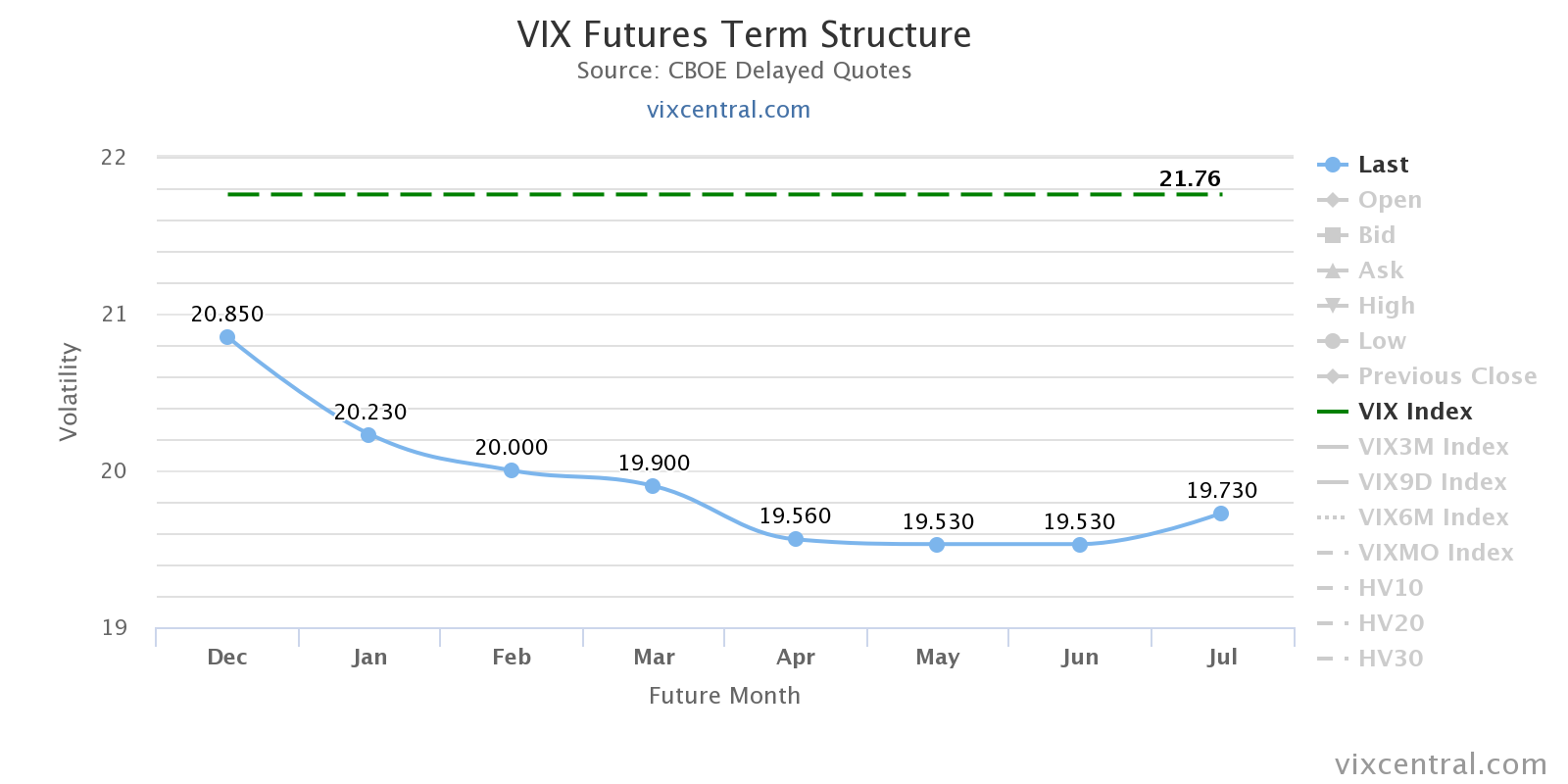
Task: Click the High legend inverted triangle marker
Action: (x=1332, y=306)
